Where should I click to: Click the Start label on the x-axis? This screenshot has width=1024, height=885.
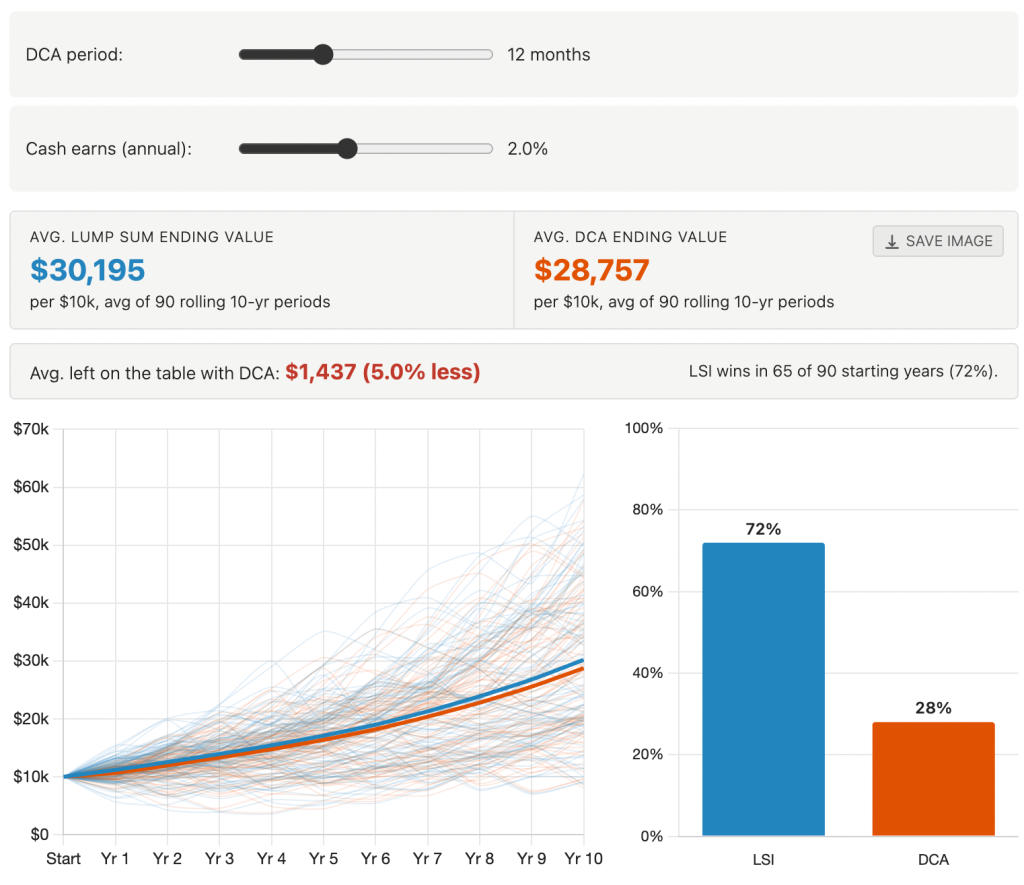click(64, 859)
